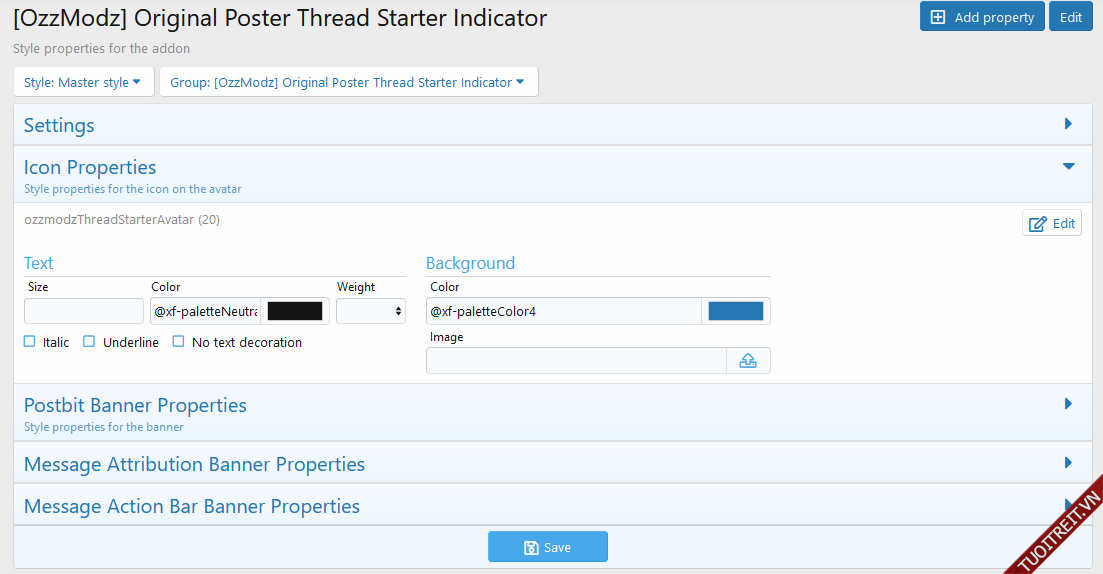Open the Group selector dropdown

(x=348, y=82)
